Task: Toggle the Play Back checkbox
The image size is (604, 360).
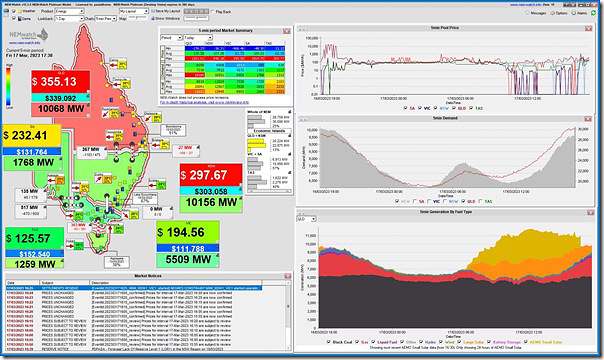Action: click(213, 12)
